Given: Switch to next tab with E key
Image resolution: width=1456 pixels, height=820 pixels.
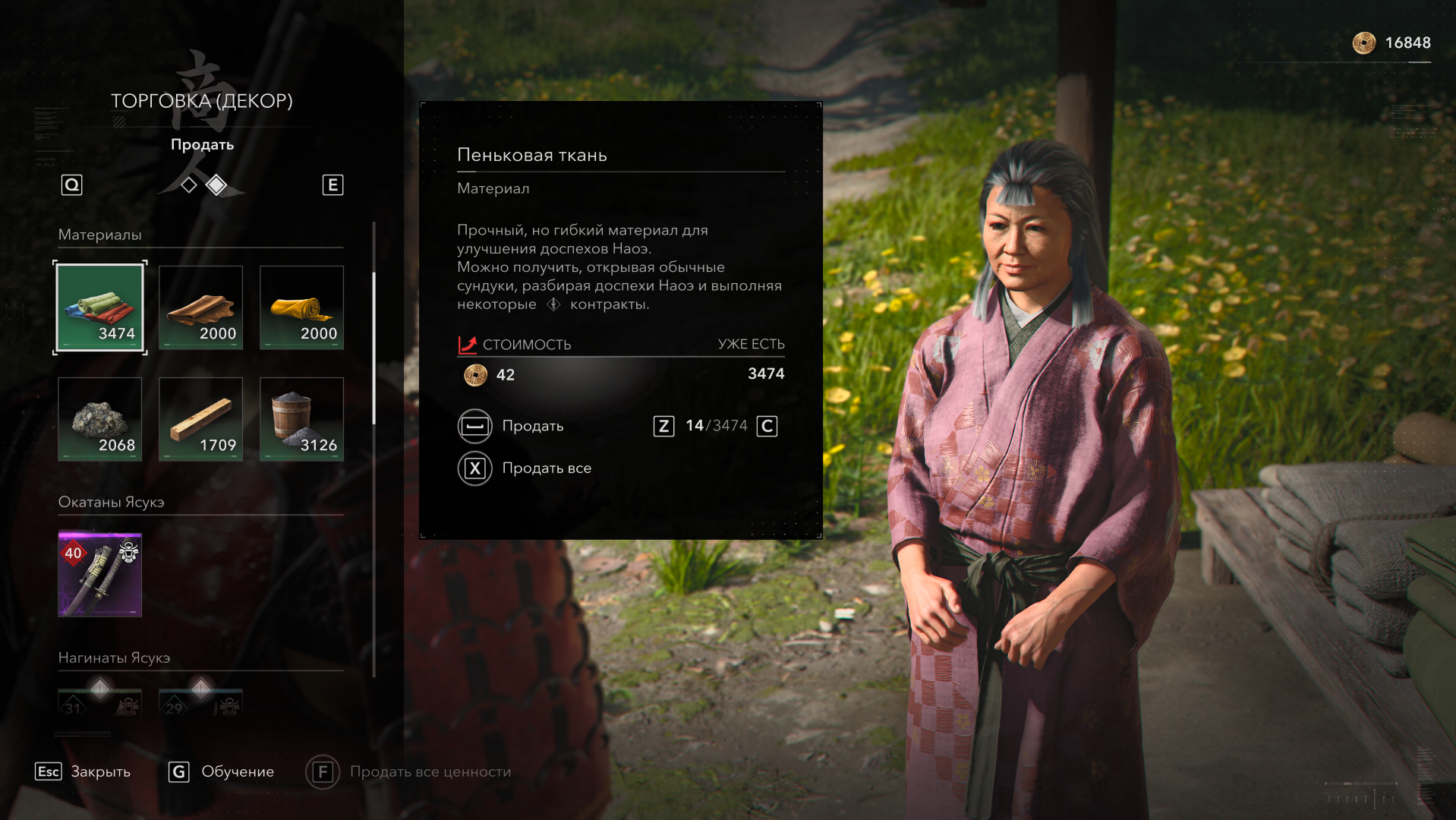Looking at the screenshot, I should coord(332,184).
